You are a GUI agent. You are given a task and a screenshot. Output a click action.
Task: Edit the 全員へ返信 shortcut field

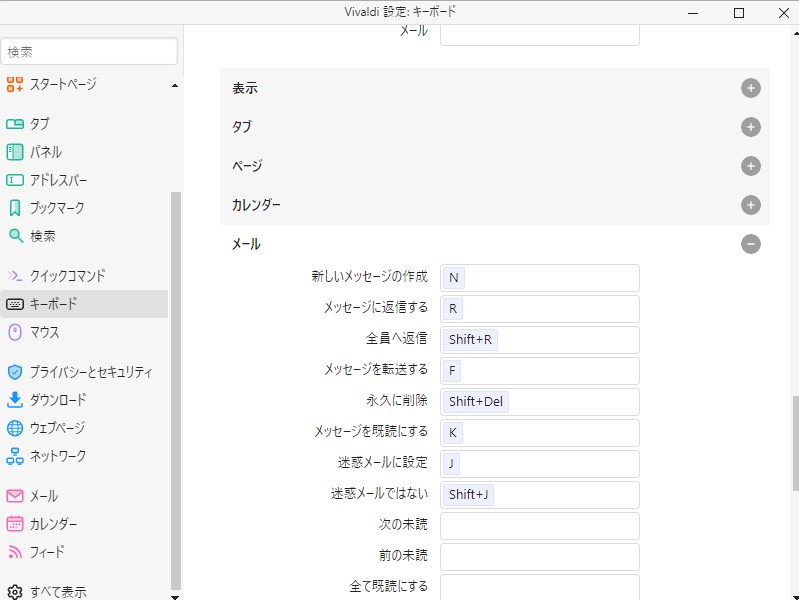pos(540,340)
